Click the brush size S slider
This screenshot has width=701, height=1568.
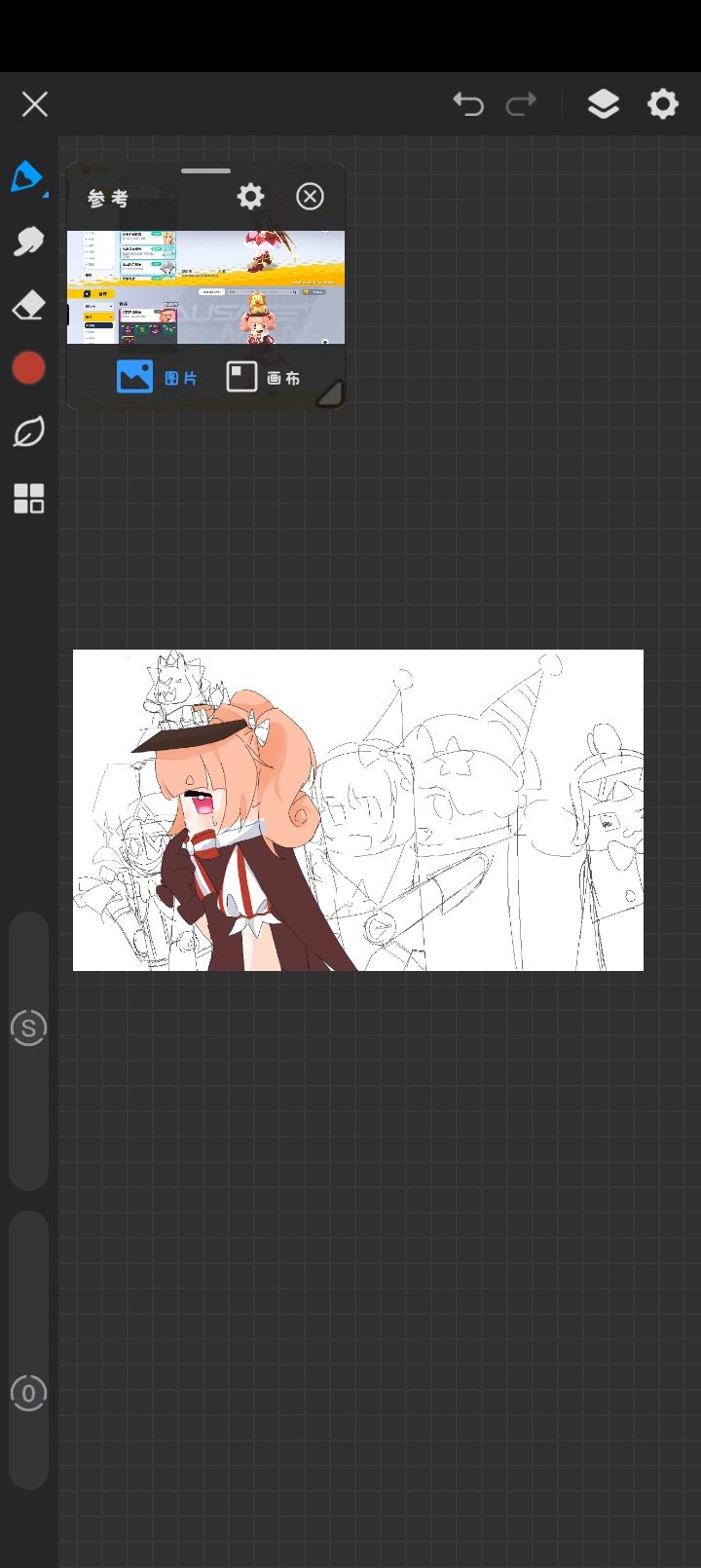pyautogui.click(x=28, y=1051)
